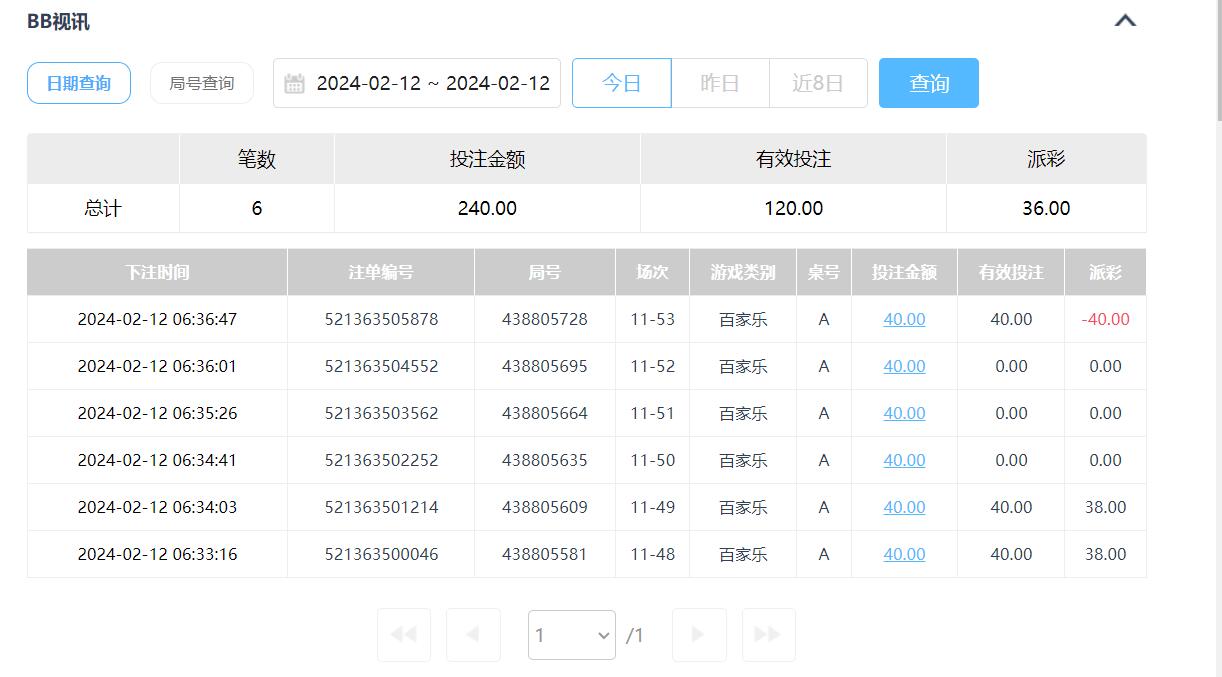Select the 今日 date range

pos(621,83)
